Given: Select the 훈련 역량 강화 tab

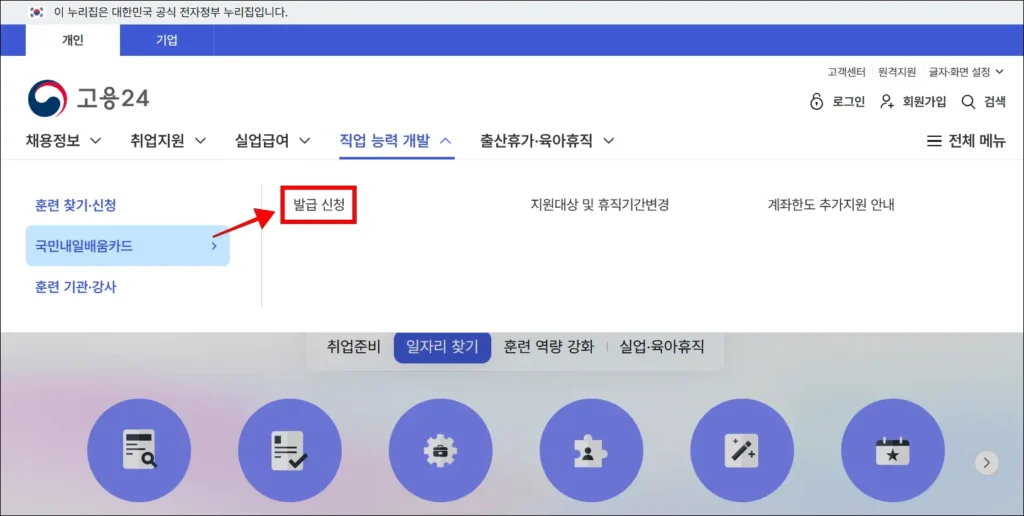Looking at the screenshot, I should pyautogui.click(x=549, y=346).
